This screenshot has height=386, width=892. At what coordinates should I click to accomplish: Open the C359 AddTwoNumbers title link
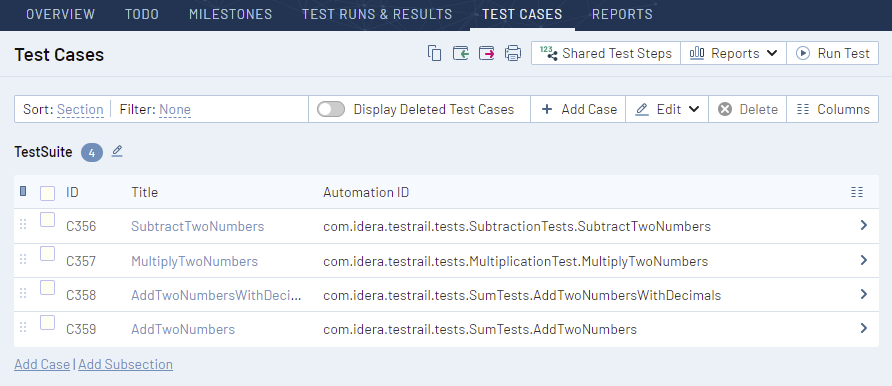tap(183, 329)
